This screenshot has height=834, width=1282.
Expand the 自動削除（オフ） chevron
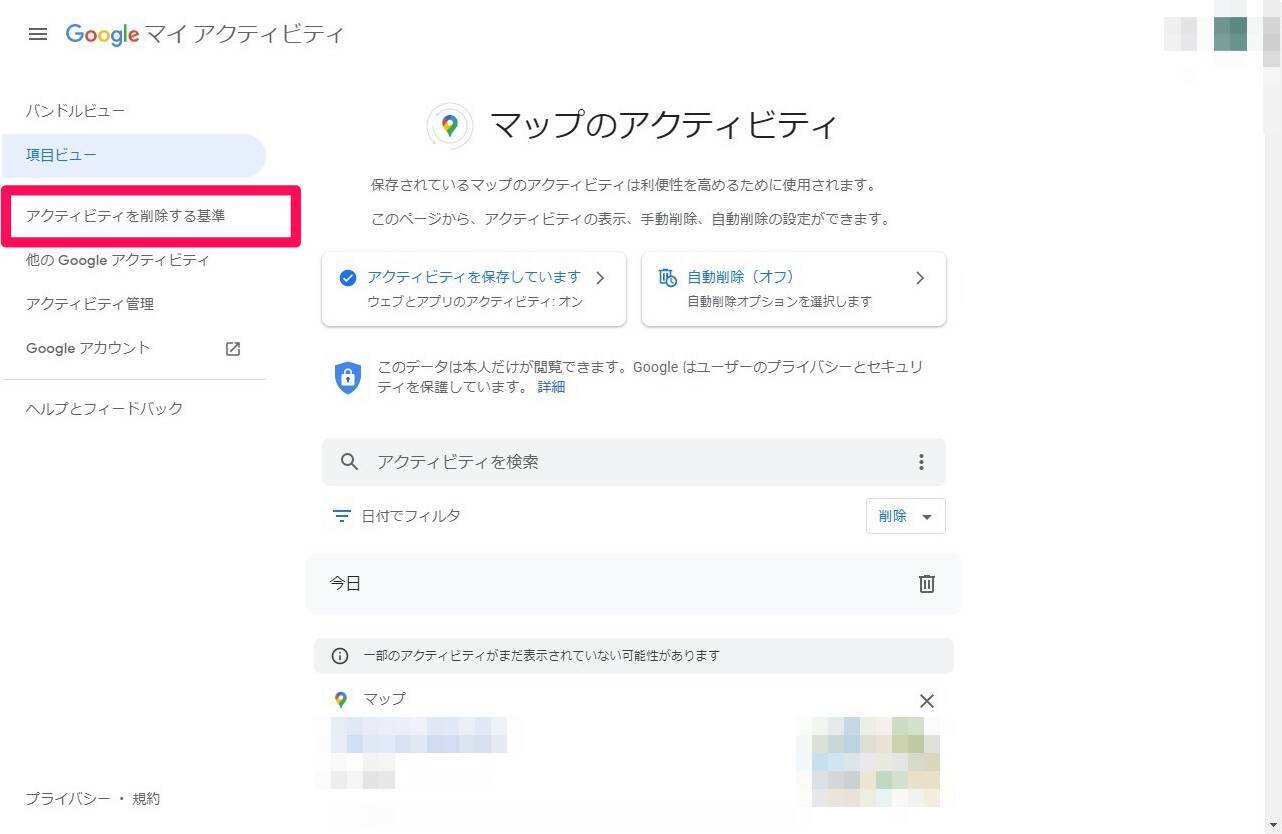pos(920,278)
